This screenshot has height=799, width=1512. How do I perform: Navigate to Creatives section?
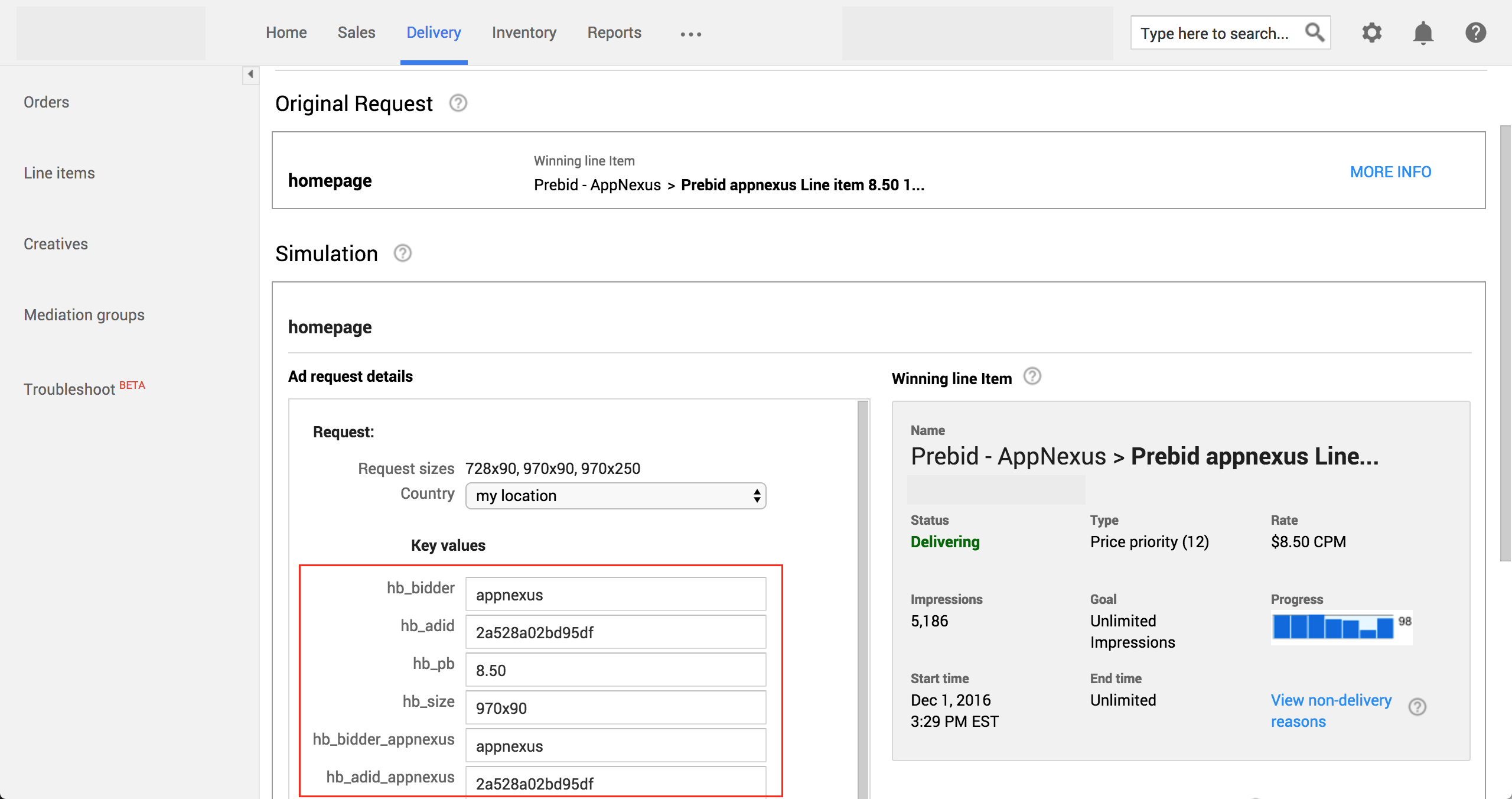click(x=55, y=243)
